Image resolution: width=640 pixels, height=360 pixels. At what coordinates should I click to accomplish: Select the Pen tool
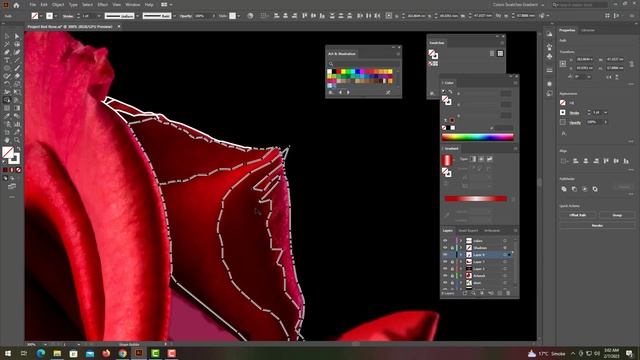point(7,52)
